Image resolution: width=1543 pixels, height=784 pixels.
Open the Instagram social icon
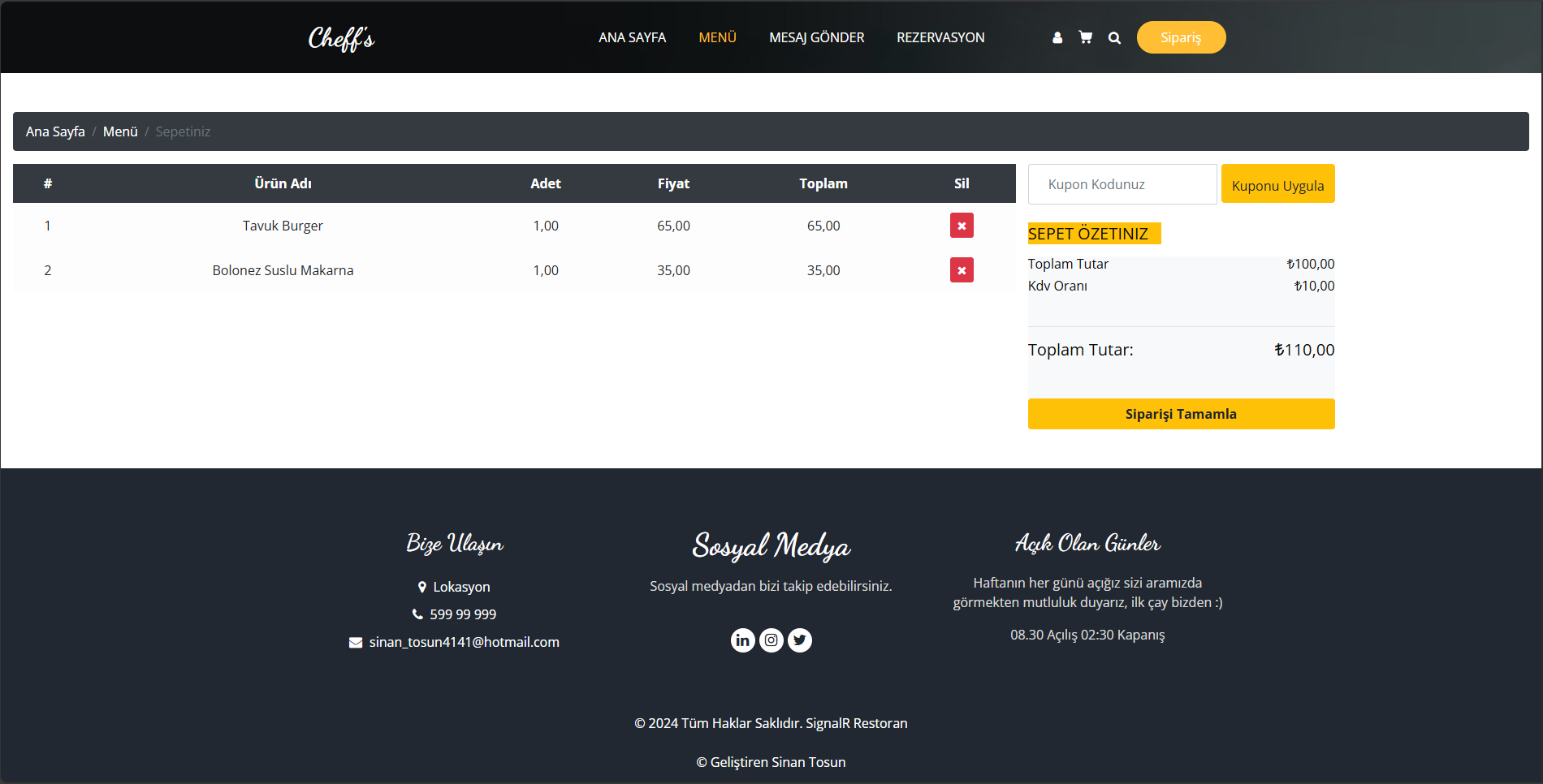771,640
